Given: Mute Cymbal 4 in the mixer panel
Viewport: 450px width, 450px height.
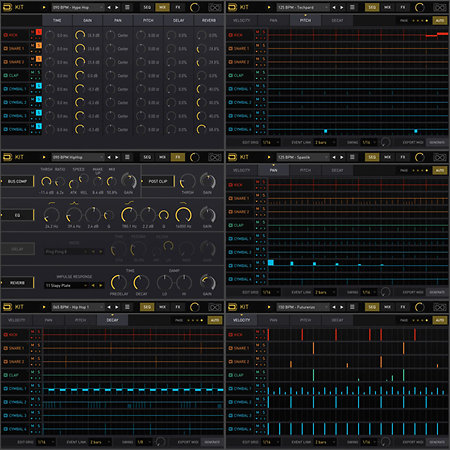Looking at the screenshot, I should (x=33, y=126).
